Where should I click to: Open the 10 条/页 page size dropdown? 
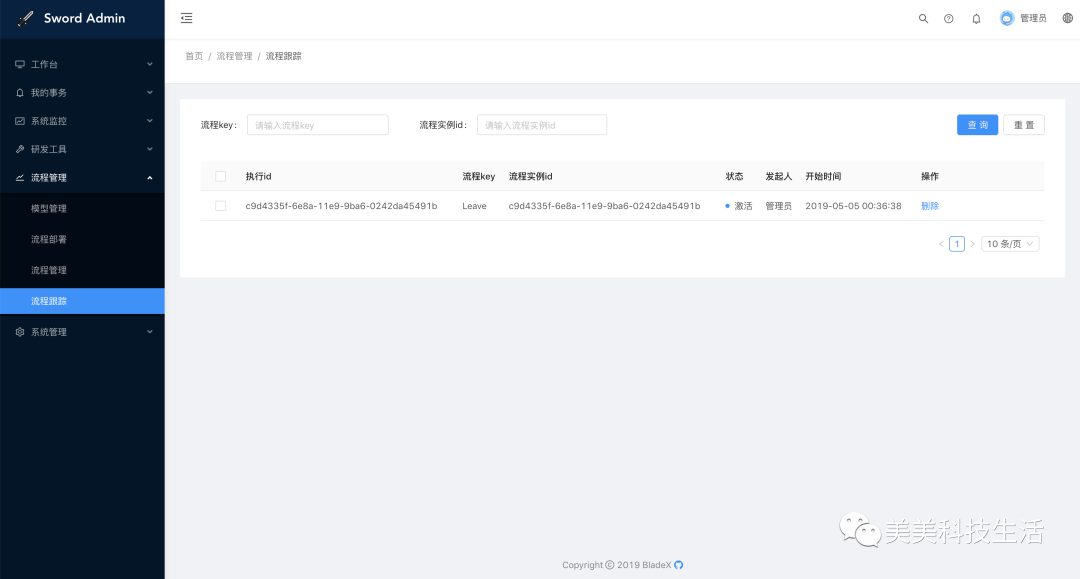1010,243
